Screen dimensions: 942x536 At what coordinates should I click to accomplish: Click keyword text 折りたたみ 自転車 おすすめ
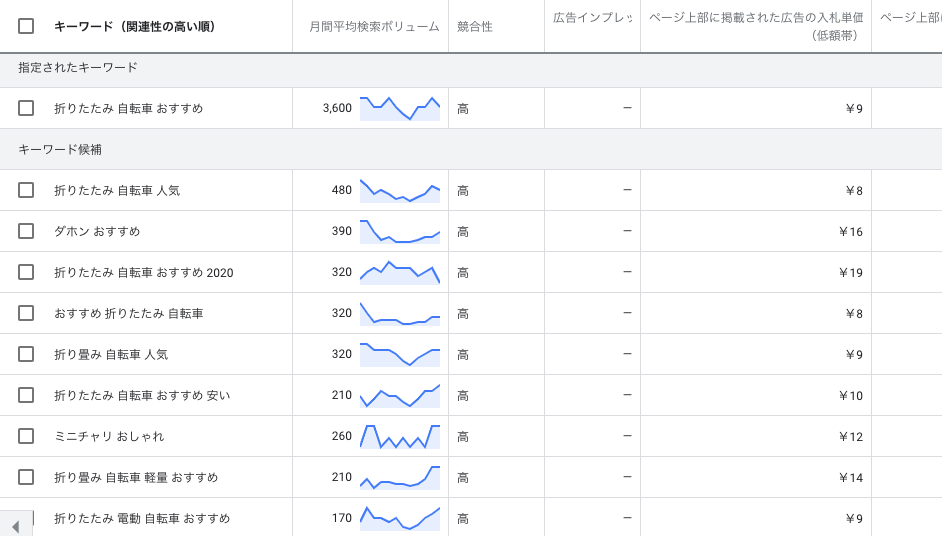click(129, 108)
